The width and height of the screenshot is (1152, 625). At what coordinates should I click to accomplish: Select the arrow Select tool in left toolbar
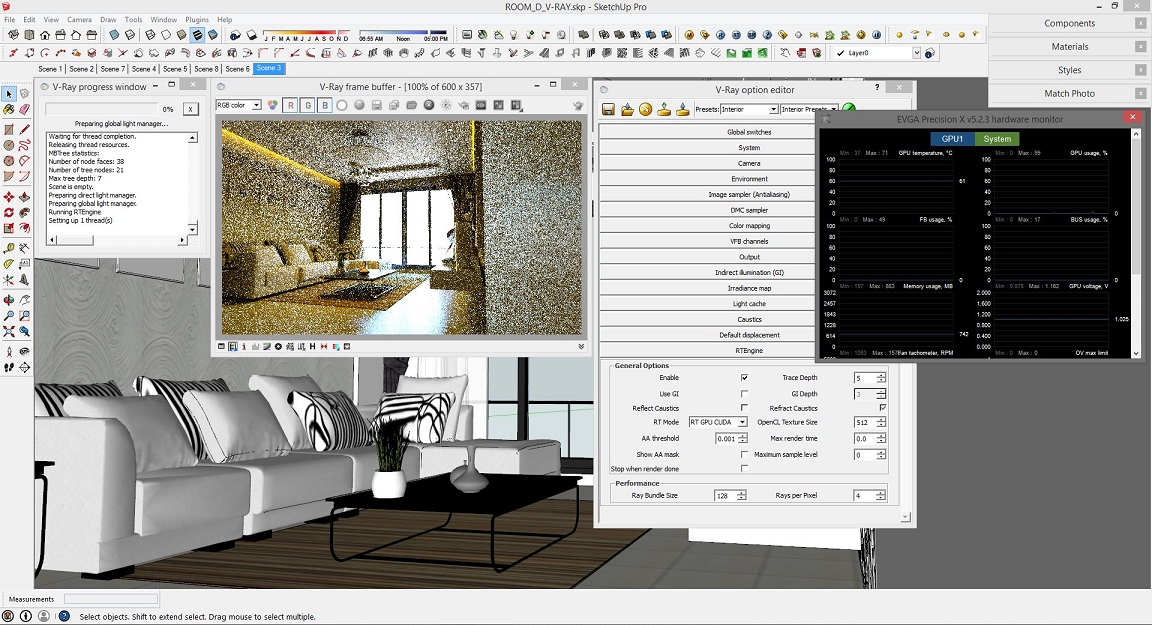9,94
